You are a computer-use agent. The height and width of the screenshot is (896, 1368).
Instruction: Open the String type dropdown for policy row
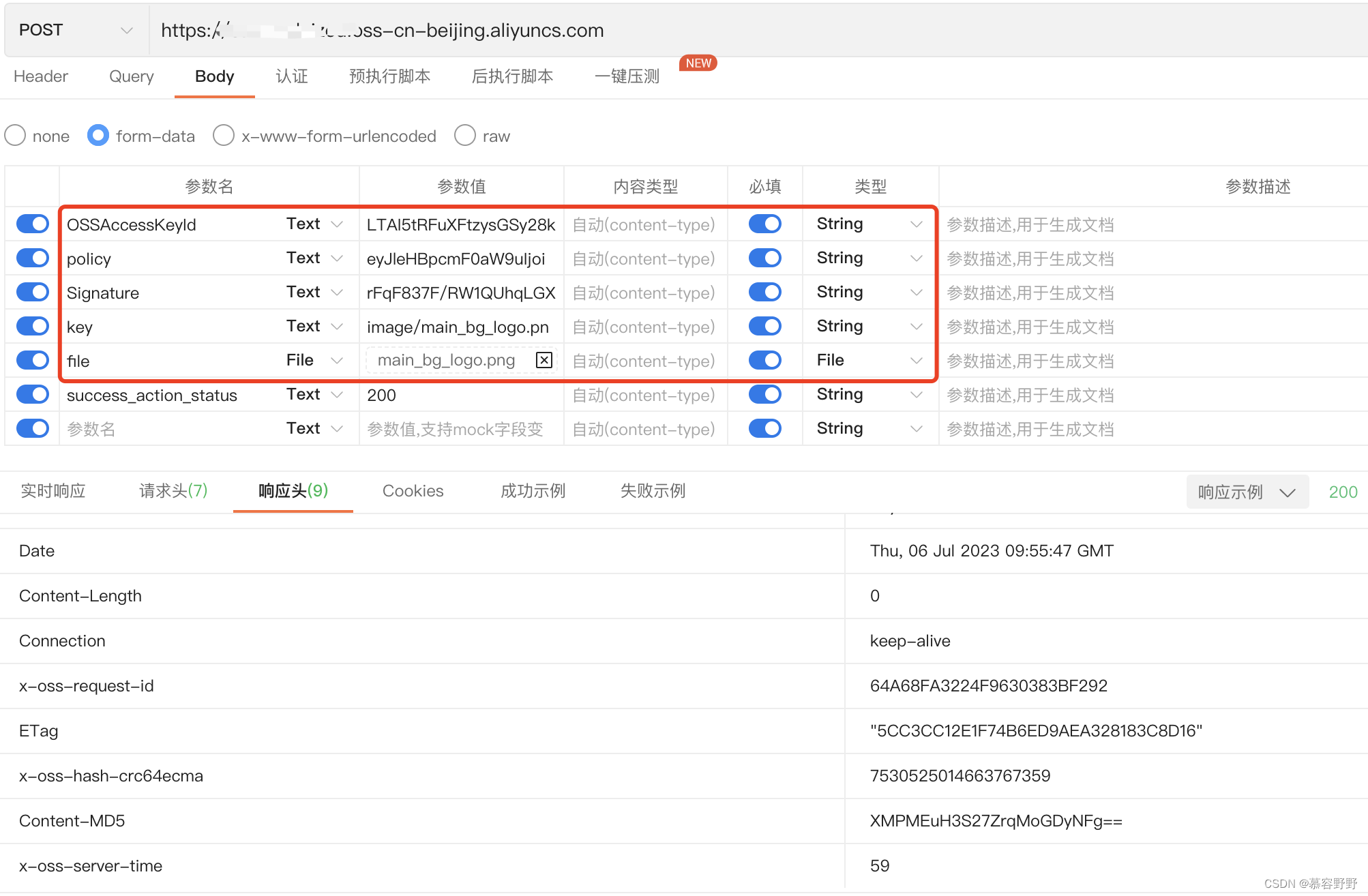869,258
